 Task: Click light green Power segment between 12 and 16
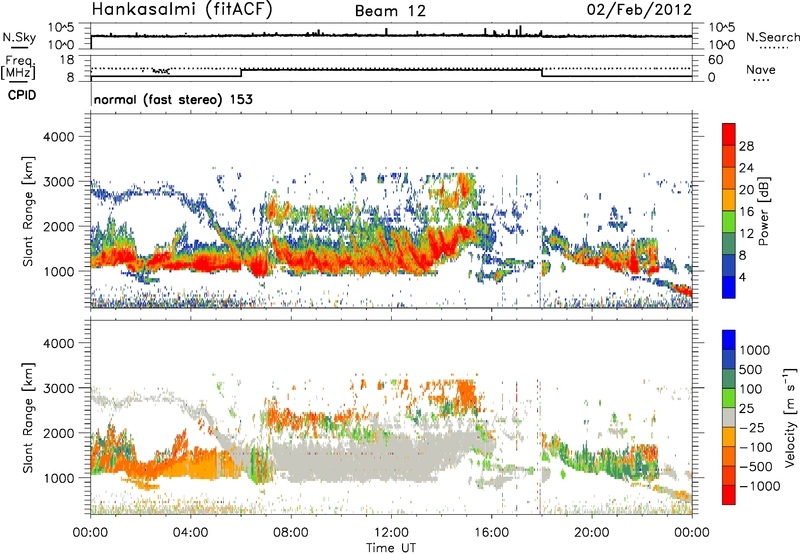[729, 222]
